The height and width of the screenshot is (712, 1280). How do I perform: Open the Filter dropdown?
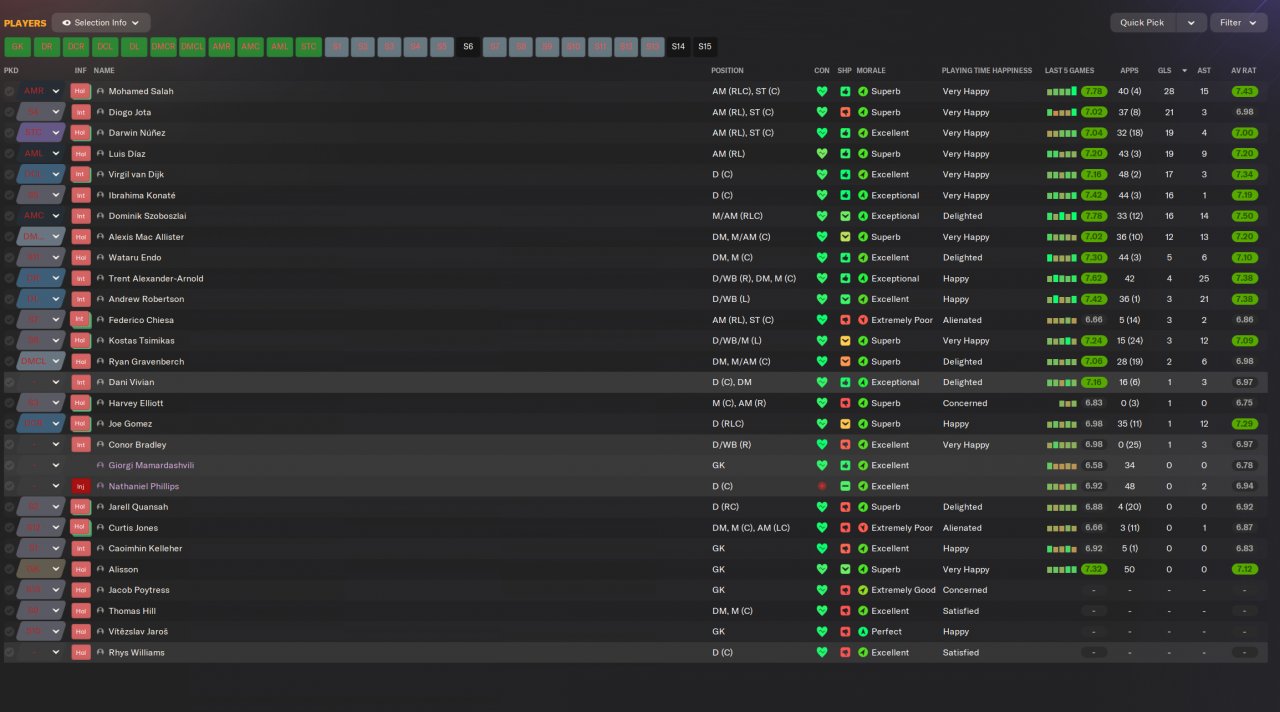(1238, 22)
